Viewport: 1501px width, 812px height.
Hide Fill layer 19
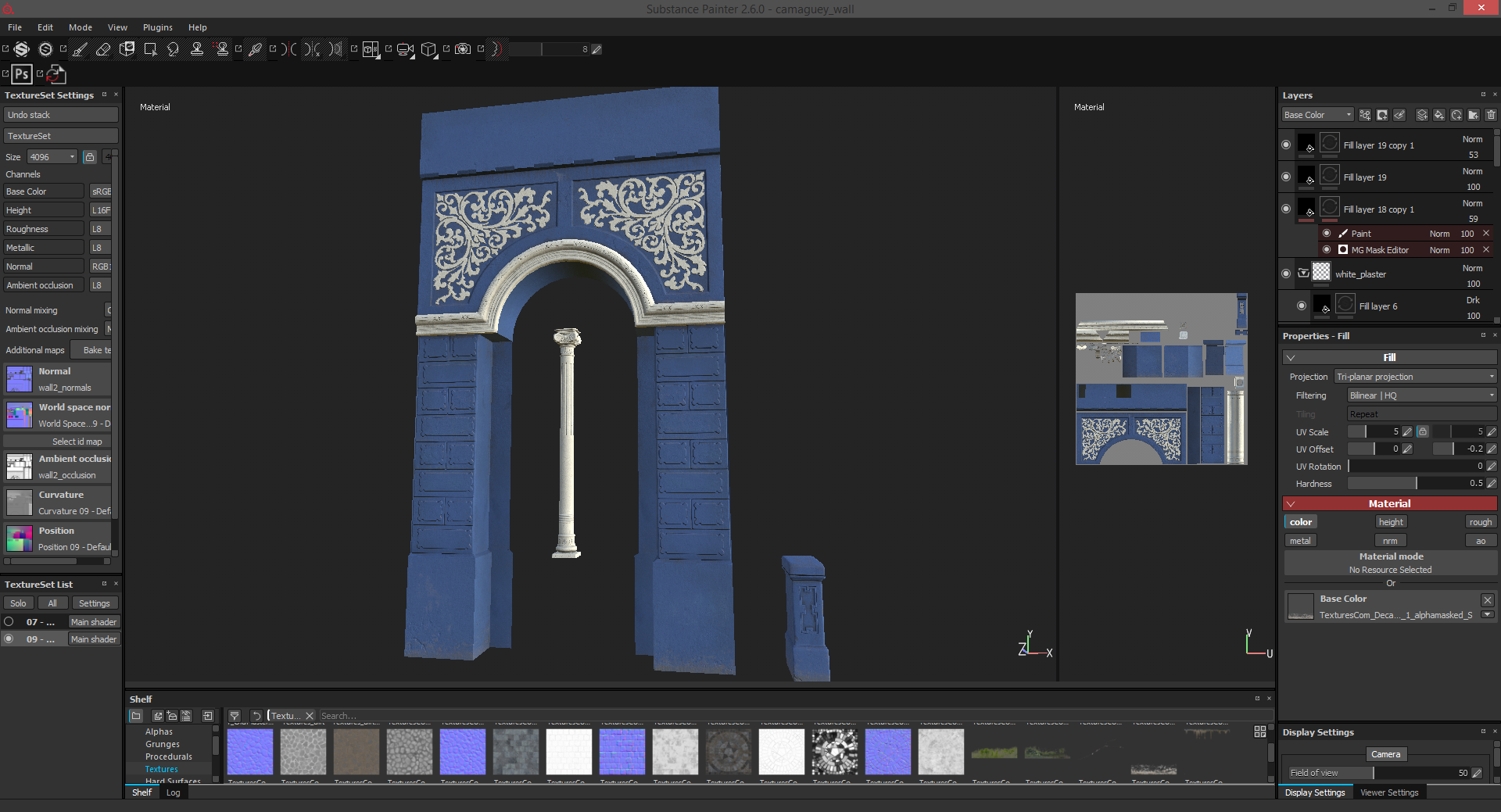pos(1286,177)
